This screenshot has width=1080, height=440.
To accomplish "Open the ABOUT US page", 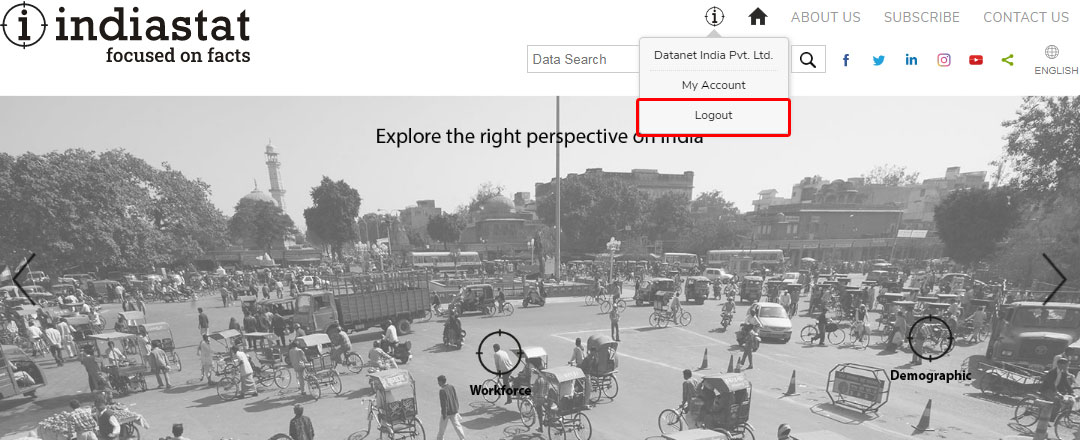I will pyautogui.click(x=825, y=17).
